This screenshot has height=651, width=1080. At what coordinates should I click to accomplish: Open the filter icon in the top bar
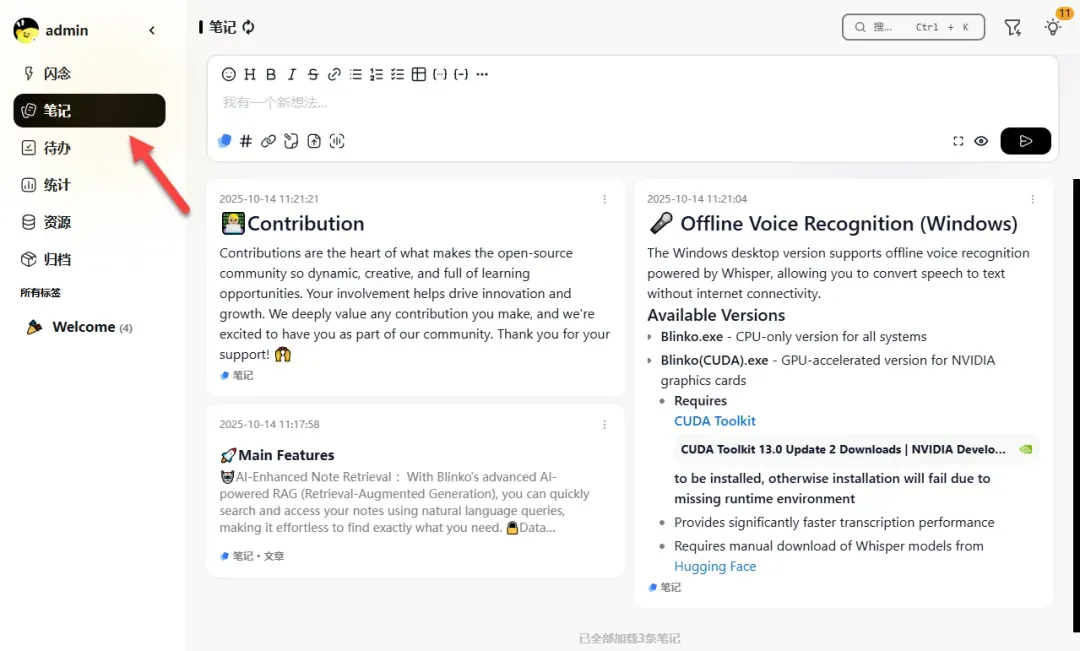1013,28
